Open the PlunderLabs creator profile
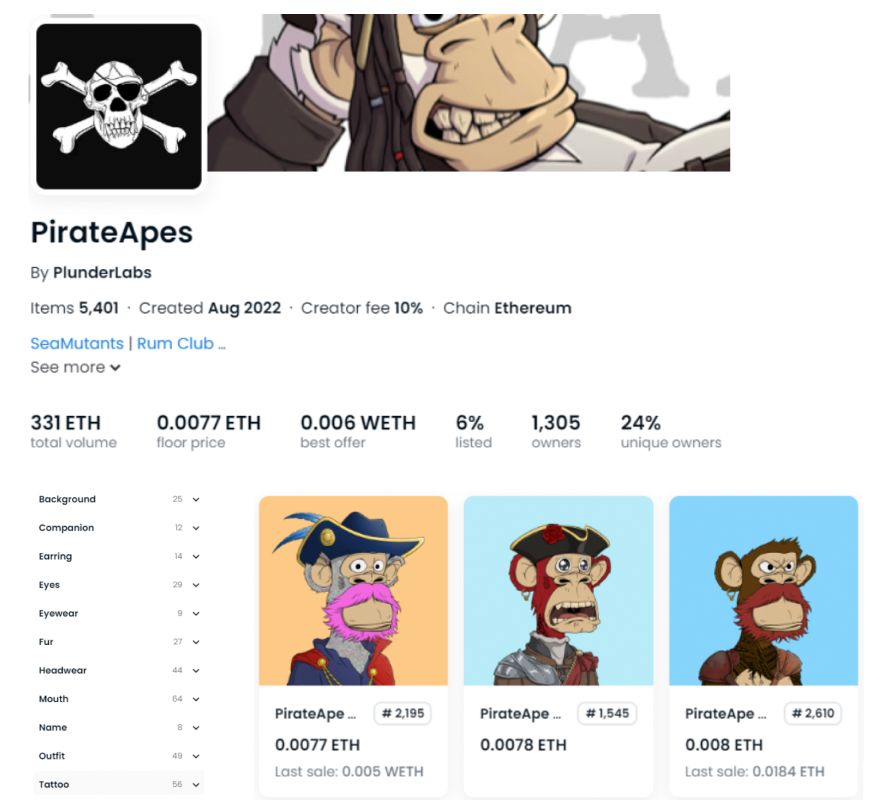This screenshot has height=800, width=891. point(102,273)
